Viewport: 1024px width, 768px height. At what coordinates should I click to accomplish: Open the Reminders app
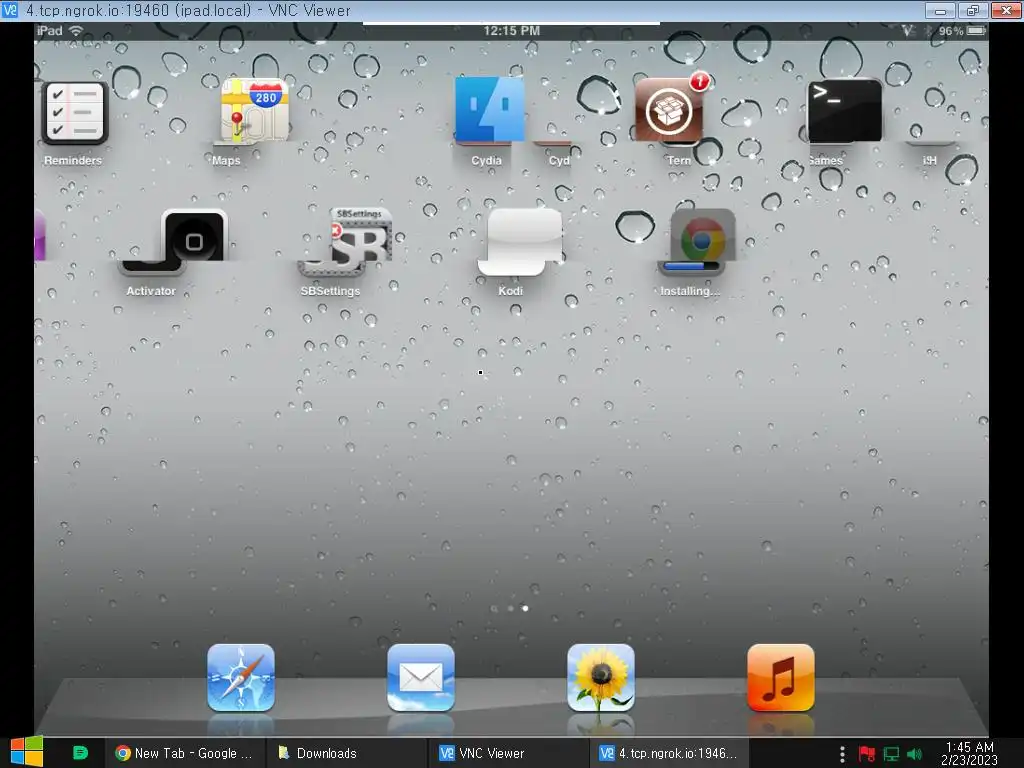[x=74, y=112]
